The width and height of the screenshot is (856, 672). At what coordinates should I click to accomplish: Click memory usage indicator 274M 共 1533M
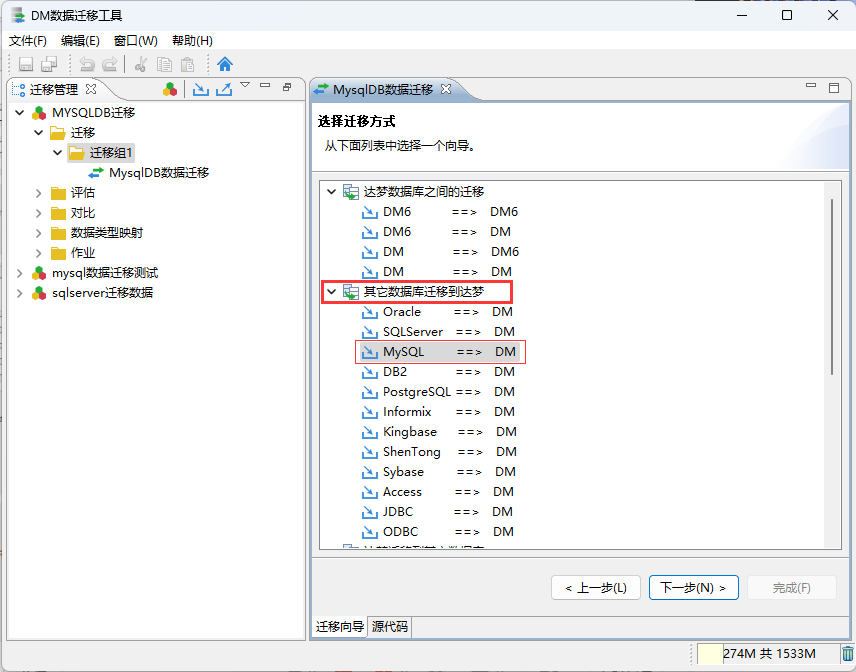[x=769, y=653]
